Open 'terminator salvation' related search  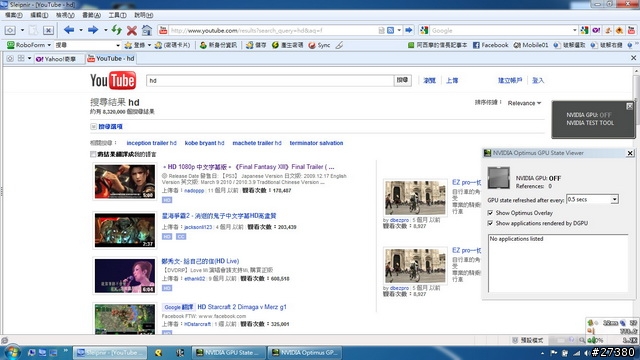click(316, 143)
